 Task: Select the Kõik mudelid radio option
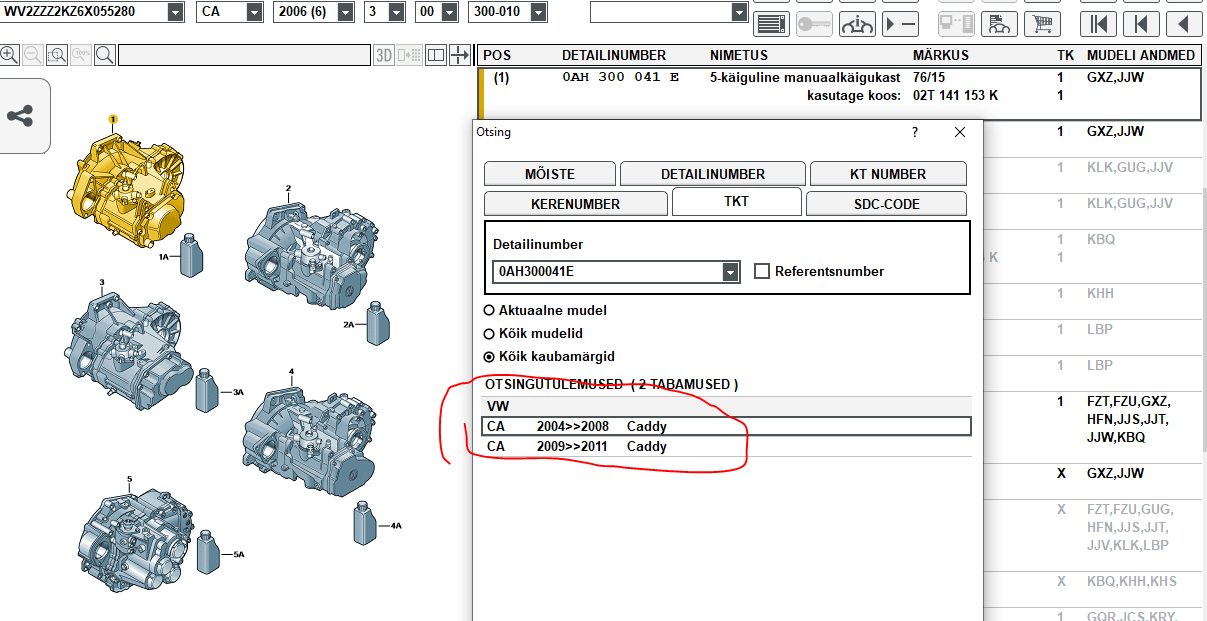click(x=489, y=334)
